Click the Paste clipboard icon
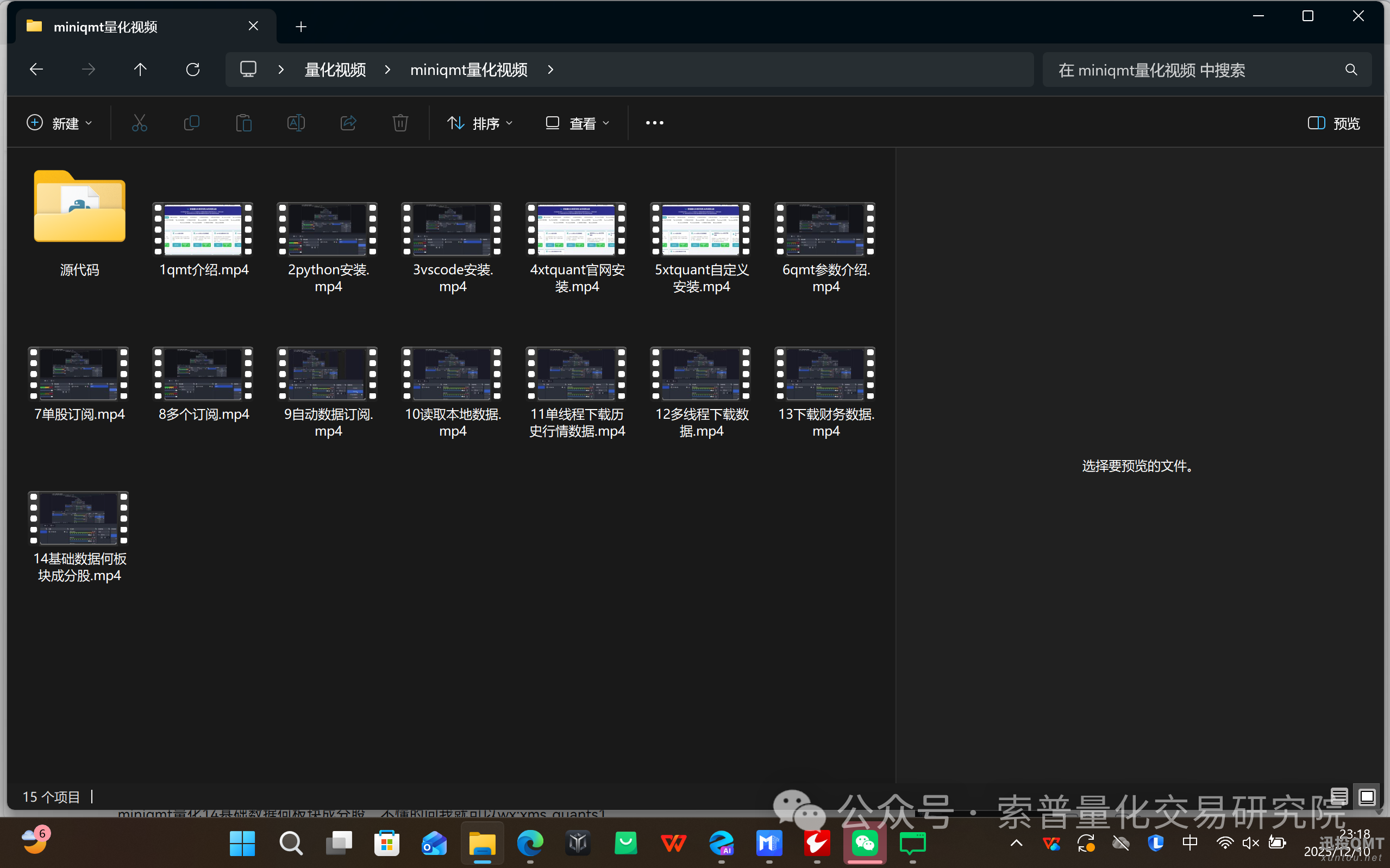Viewport: 1390px width, 868px height. coord(243,123)
